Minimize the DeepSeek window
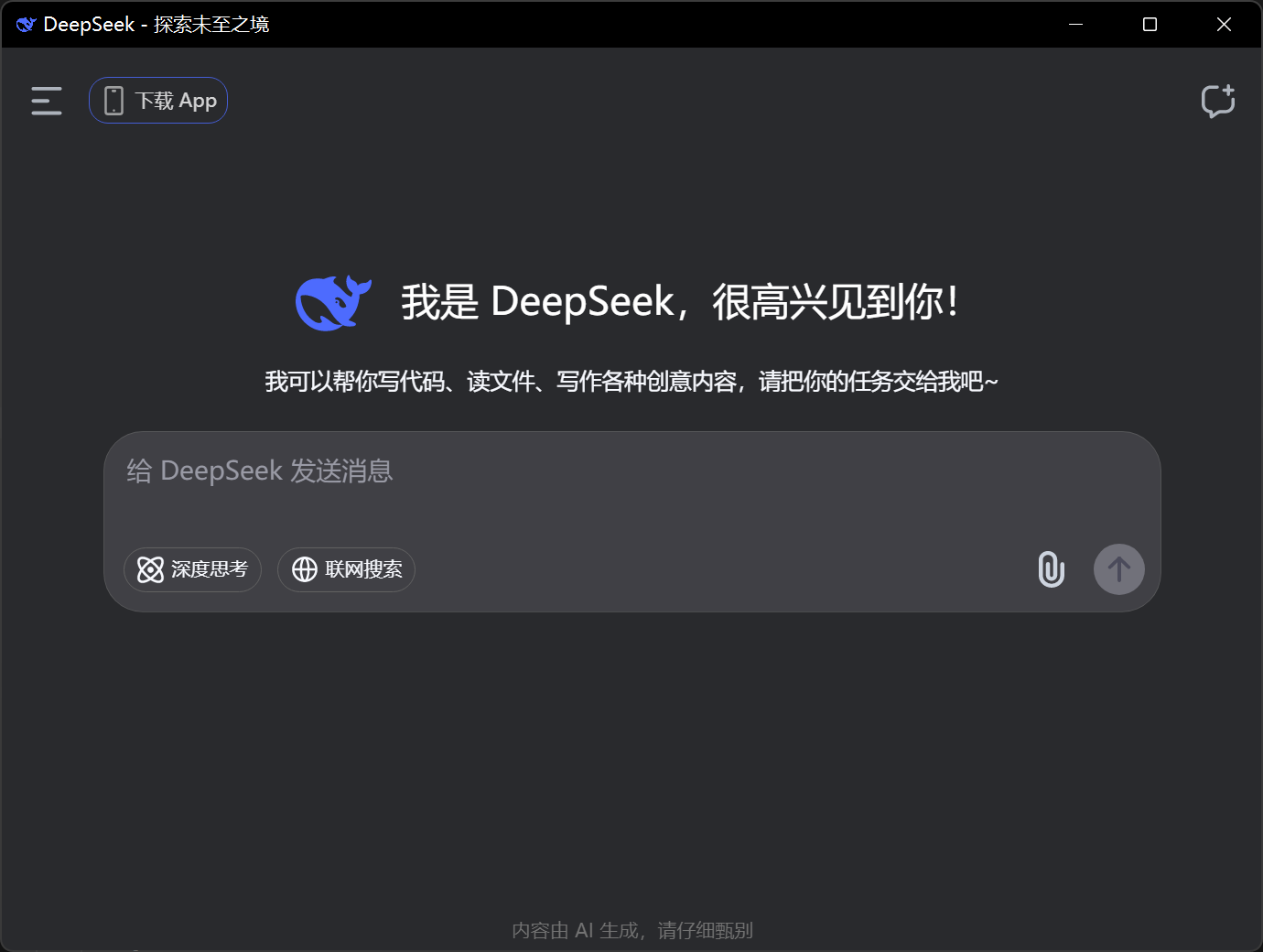The height and width of the screenshot is (952, 1263). pyautogui.click(x=1076, y=25)
